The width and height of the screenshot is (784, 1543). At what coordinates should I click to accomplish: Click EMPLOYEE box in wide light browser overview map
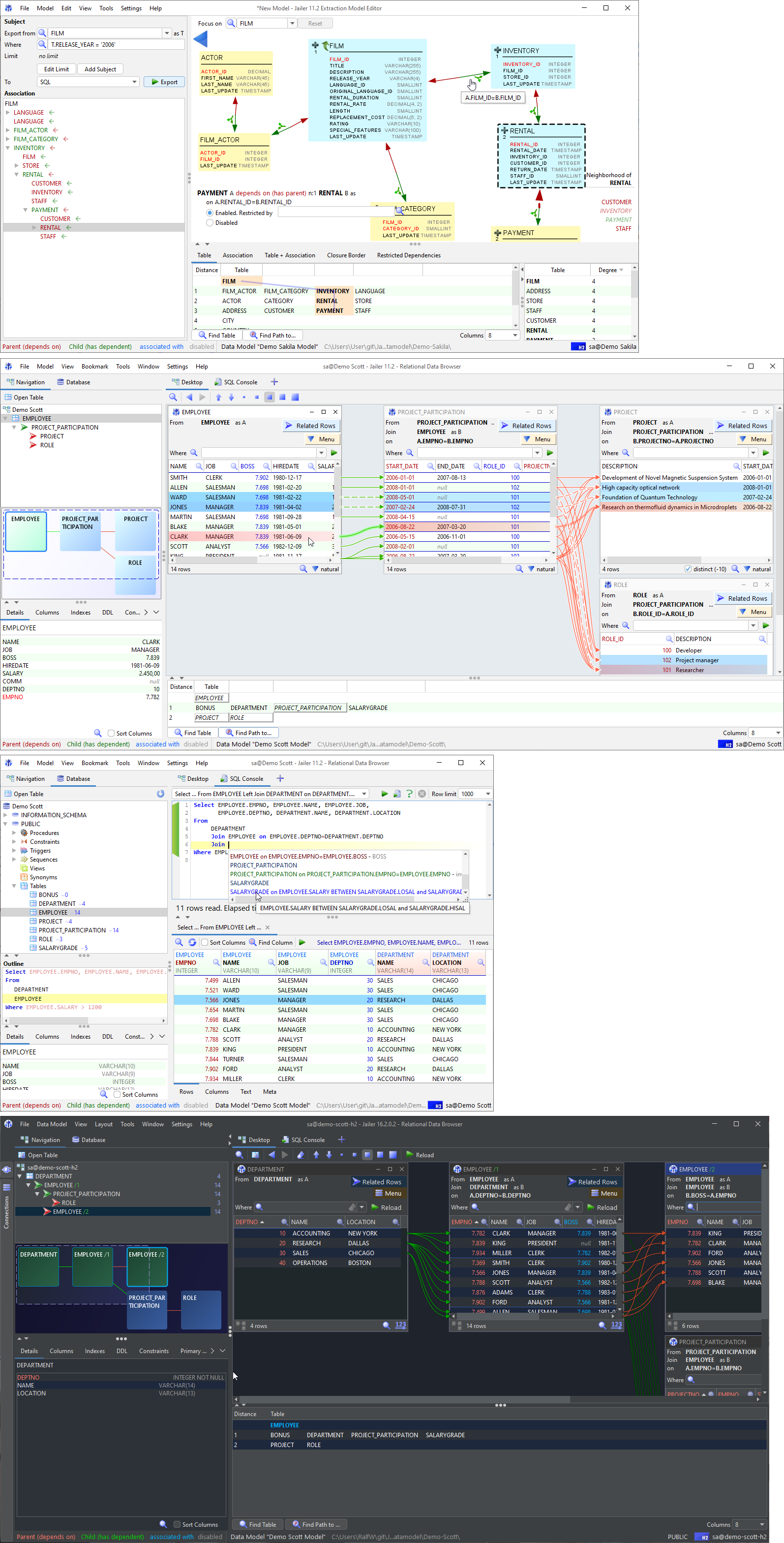coord(26,531)
